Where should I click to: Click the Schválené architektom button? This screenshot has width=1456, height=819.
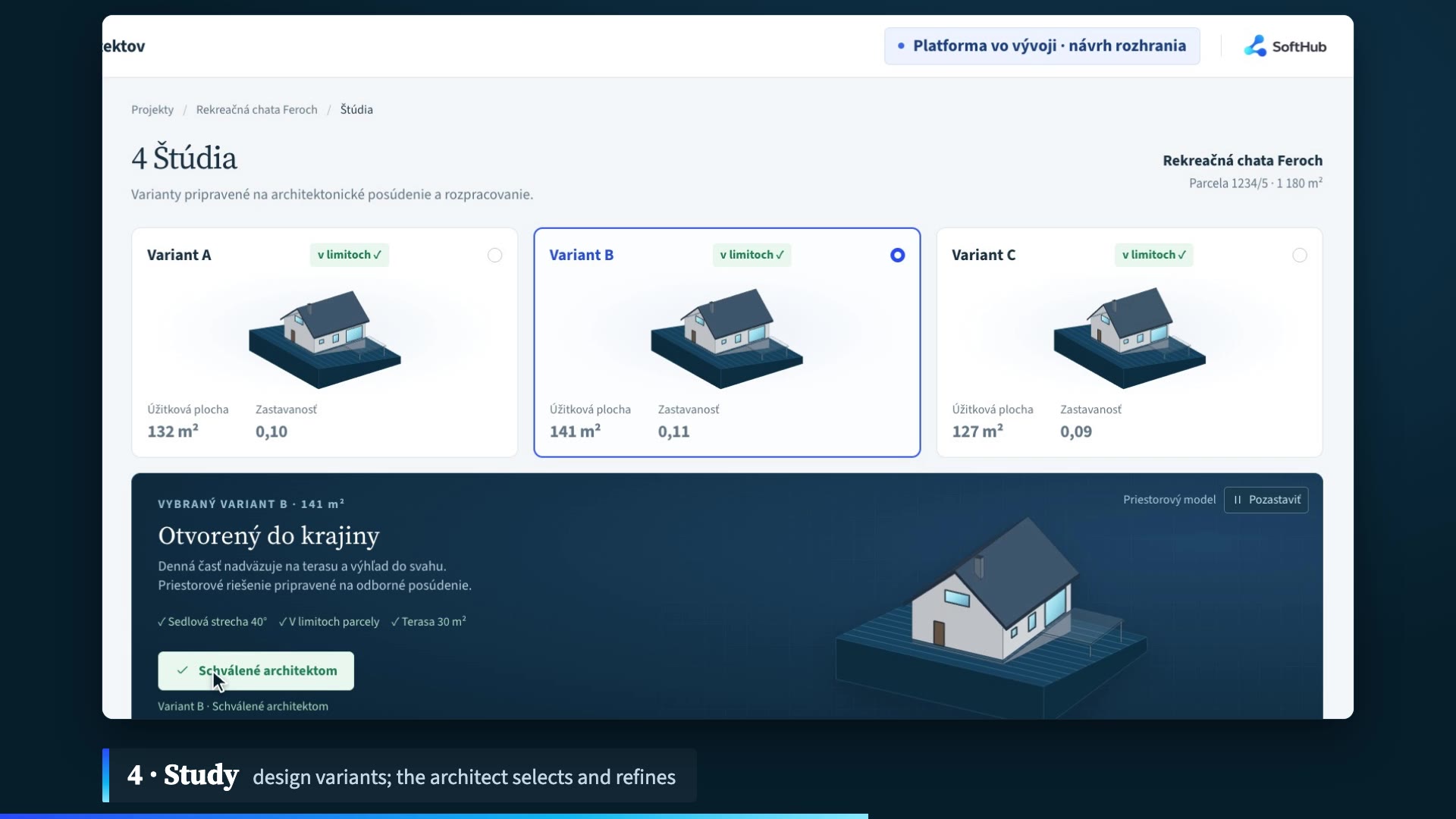(x=256, y=671)
